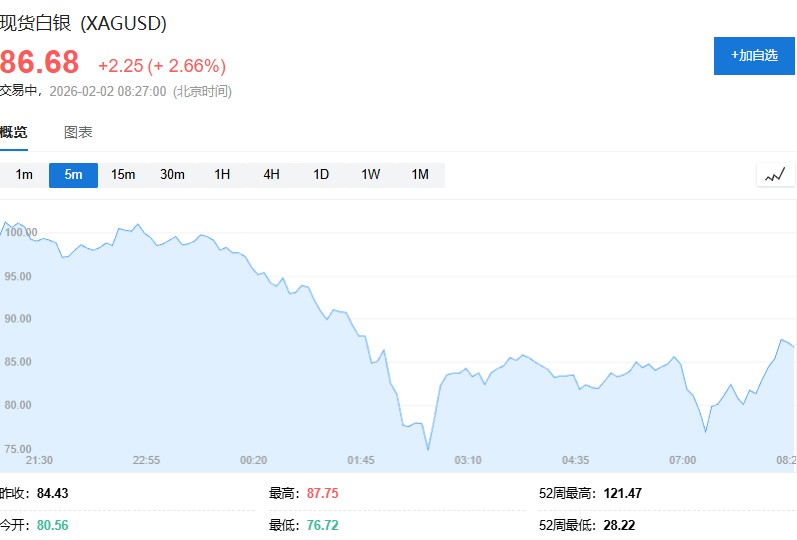The image size is (797, 540).
Task: Add XAGUSD to watchlist with +加自选
Action: (x=754, y=56)
